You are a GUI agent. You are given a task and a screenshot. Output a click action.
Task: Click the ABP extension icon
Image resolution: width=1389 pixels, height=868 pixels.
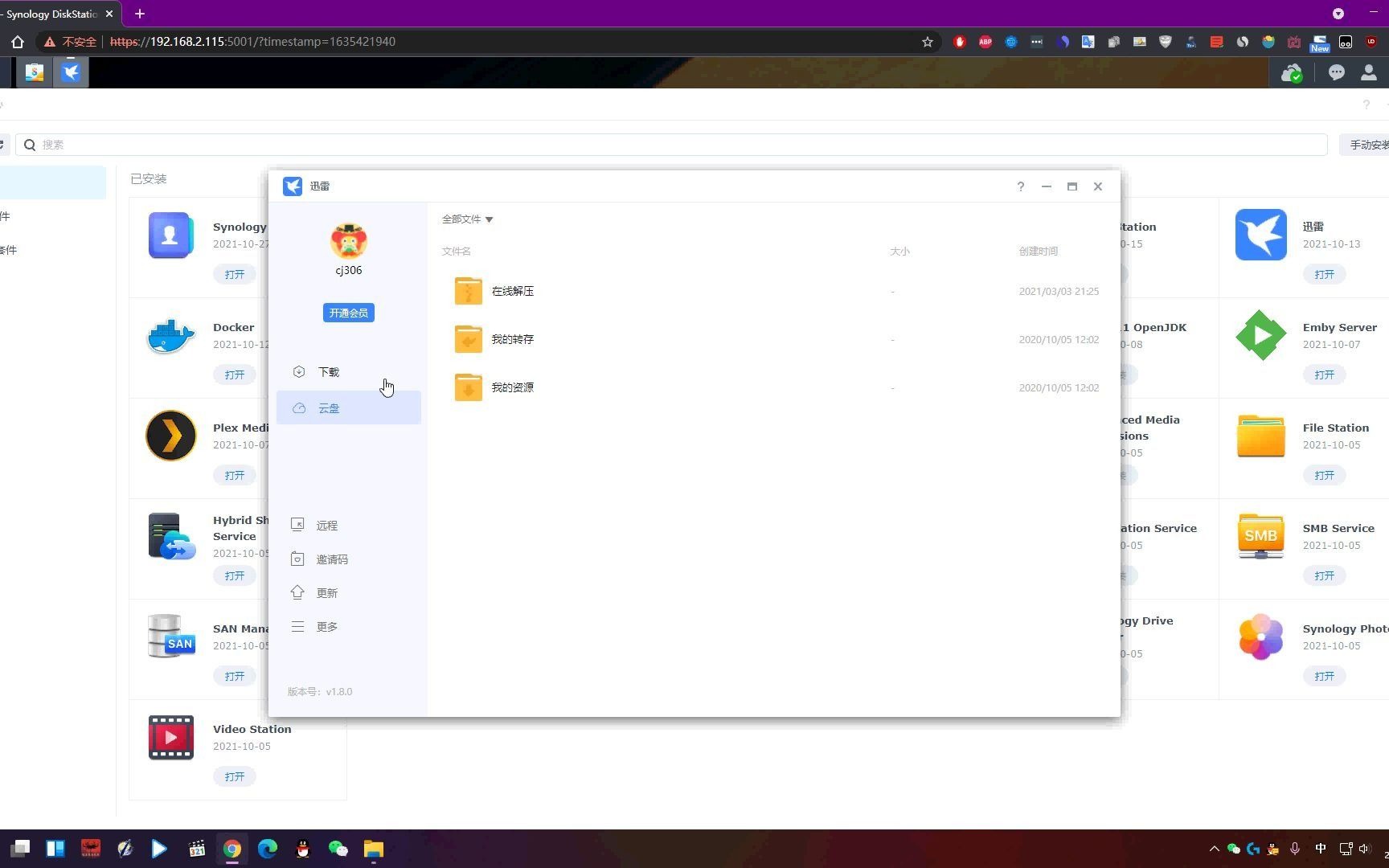coord(985,42)
